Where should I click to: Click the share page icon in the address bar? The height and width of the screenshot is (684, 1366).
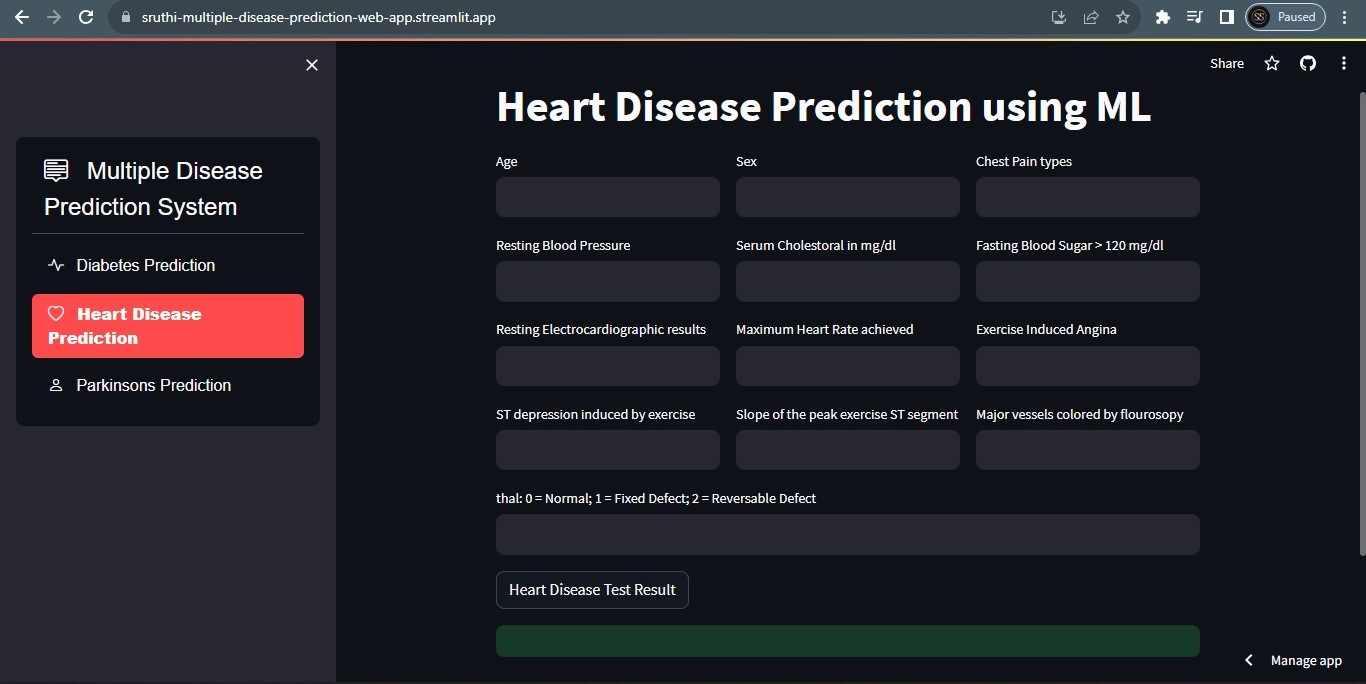click(1091, 17)
